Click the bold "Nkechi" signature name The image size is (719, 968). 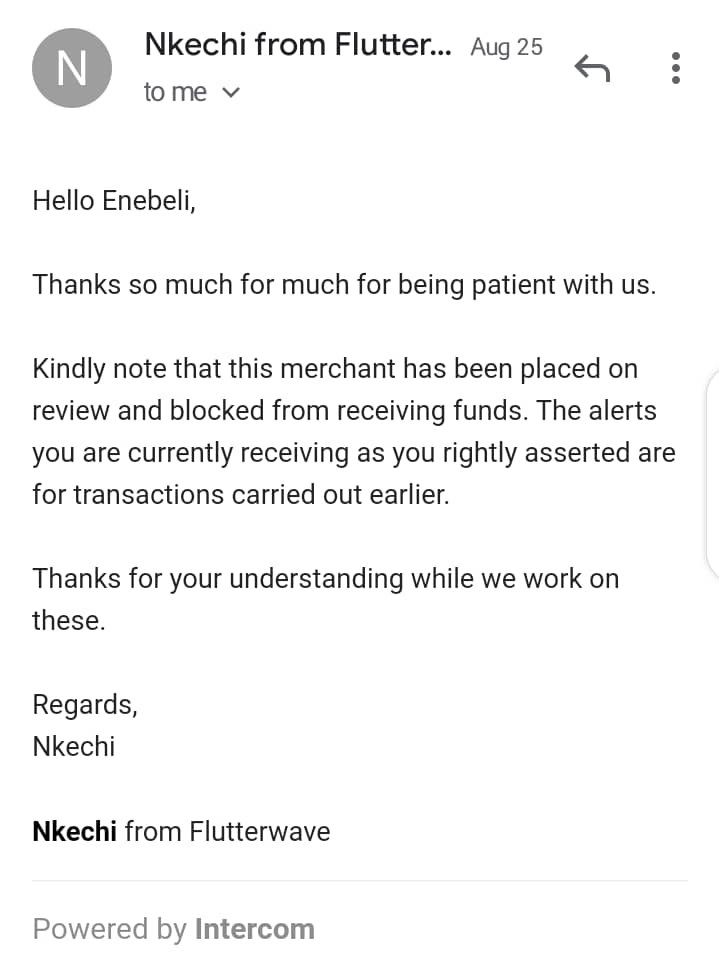pyautogui.click(x=74, y=831)
